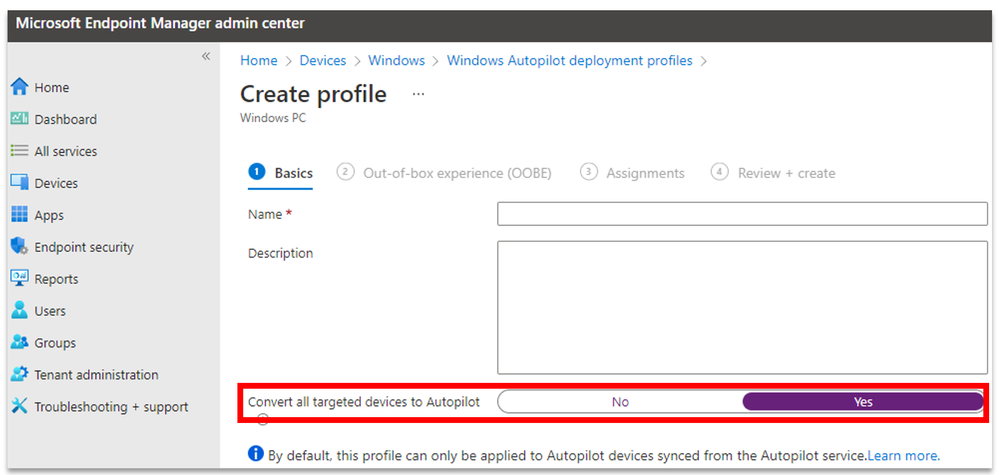Switch to the Assignments tab
The image size is (999, 475).
coord(633,173)
